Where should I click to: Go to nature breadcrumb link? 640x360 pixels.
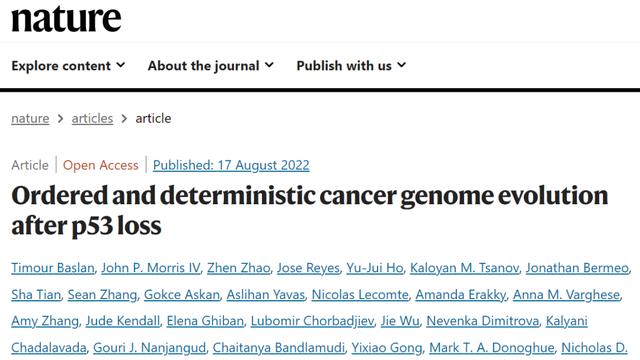click(30, 118)
